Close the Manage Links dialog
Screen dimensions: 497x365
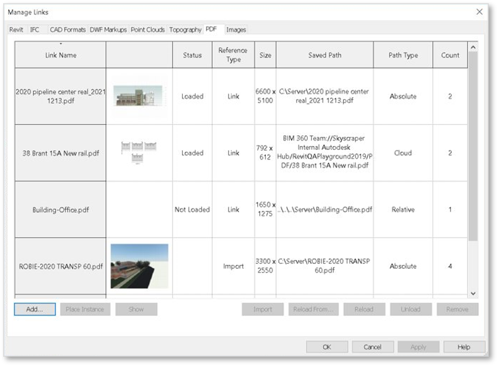point(479,12)
